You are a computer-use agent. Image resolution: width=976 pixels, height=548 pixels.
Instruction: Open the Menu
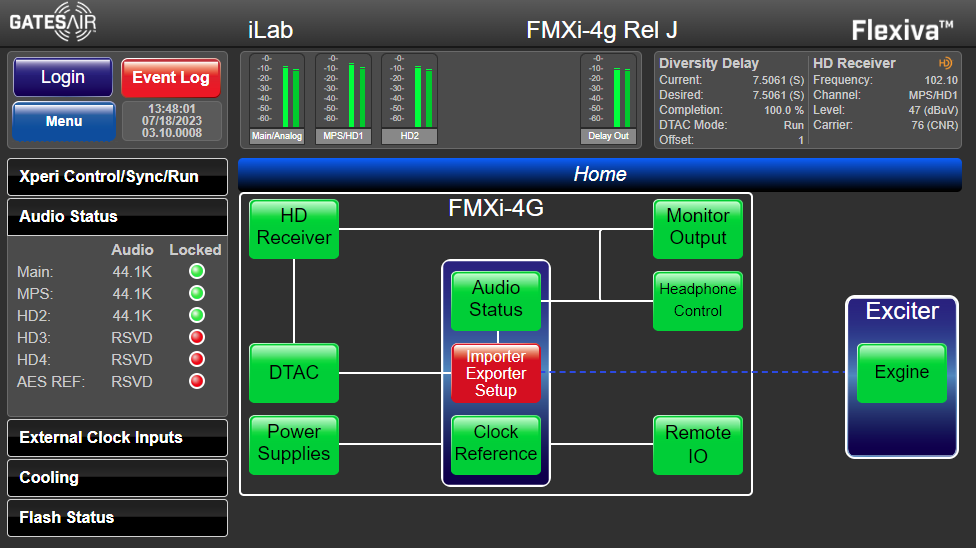click(x=64, y=122)
